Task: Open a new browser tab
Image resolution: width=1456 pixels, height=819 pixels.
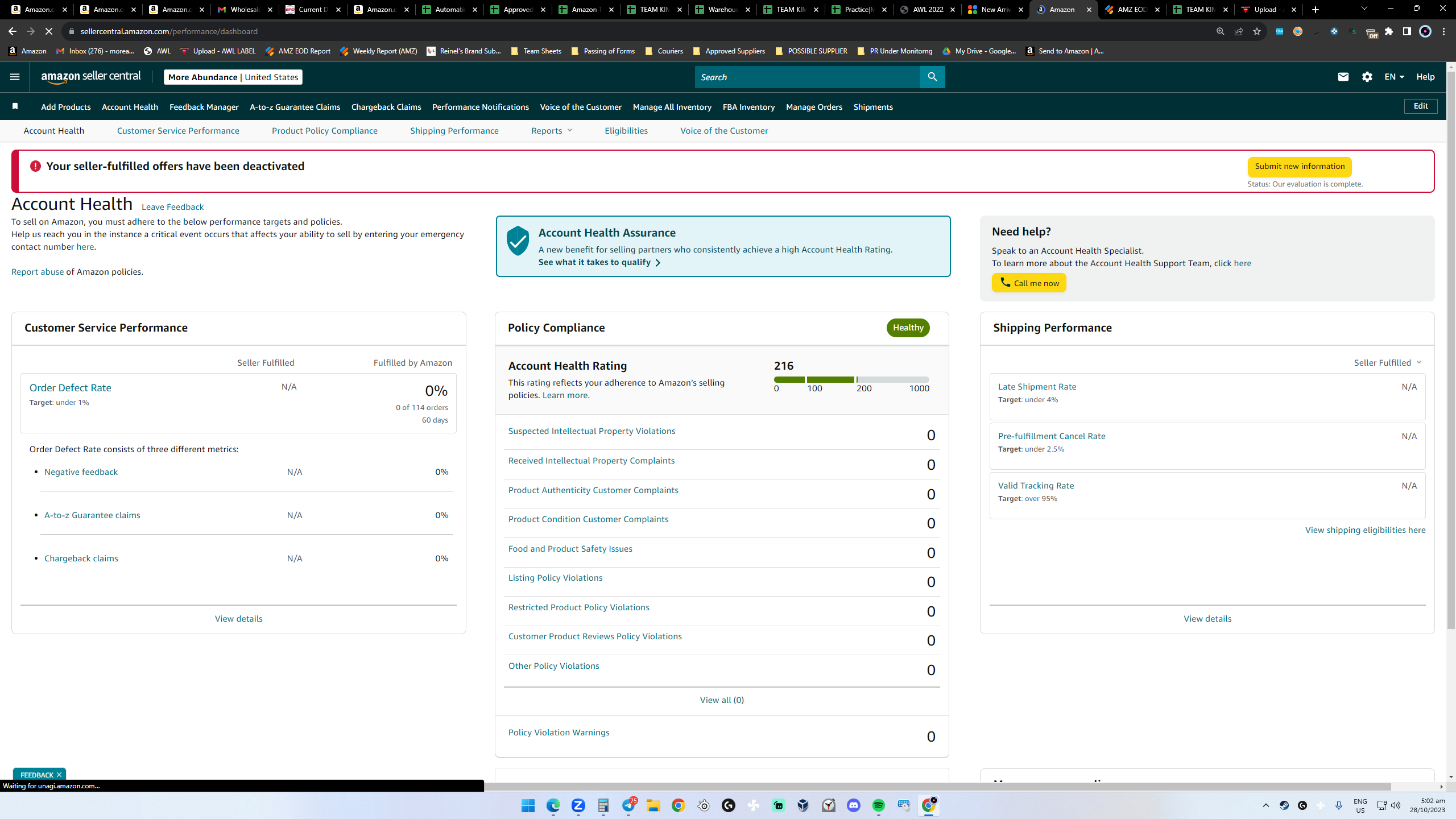Action: [x=1316, y=10]
